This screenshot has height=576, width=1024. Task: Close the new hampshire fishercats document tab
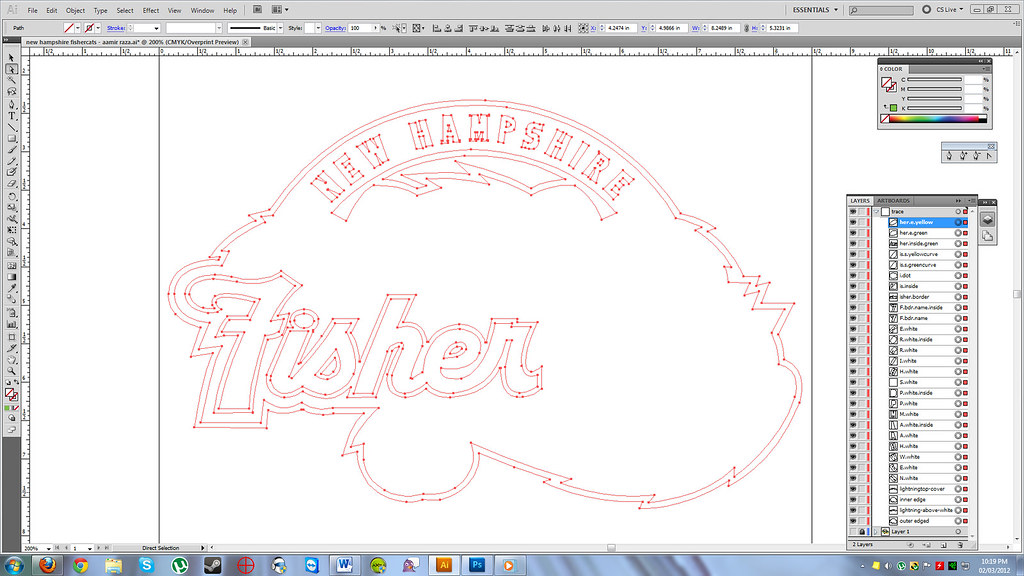(245, 42)
